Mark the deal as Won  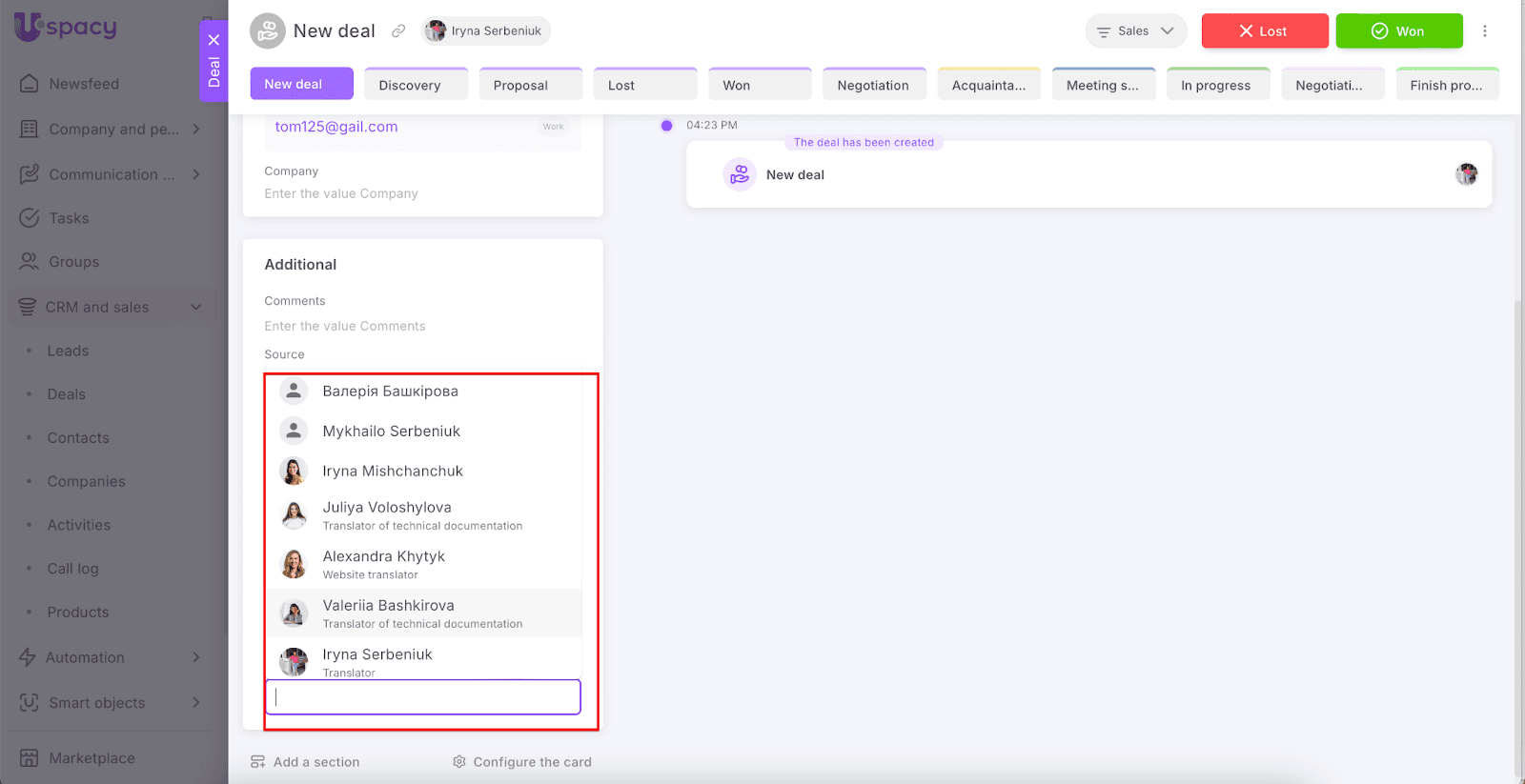click(1398, 31)
